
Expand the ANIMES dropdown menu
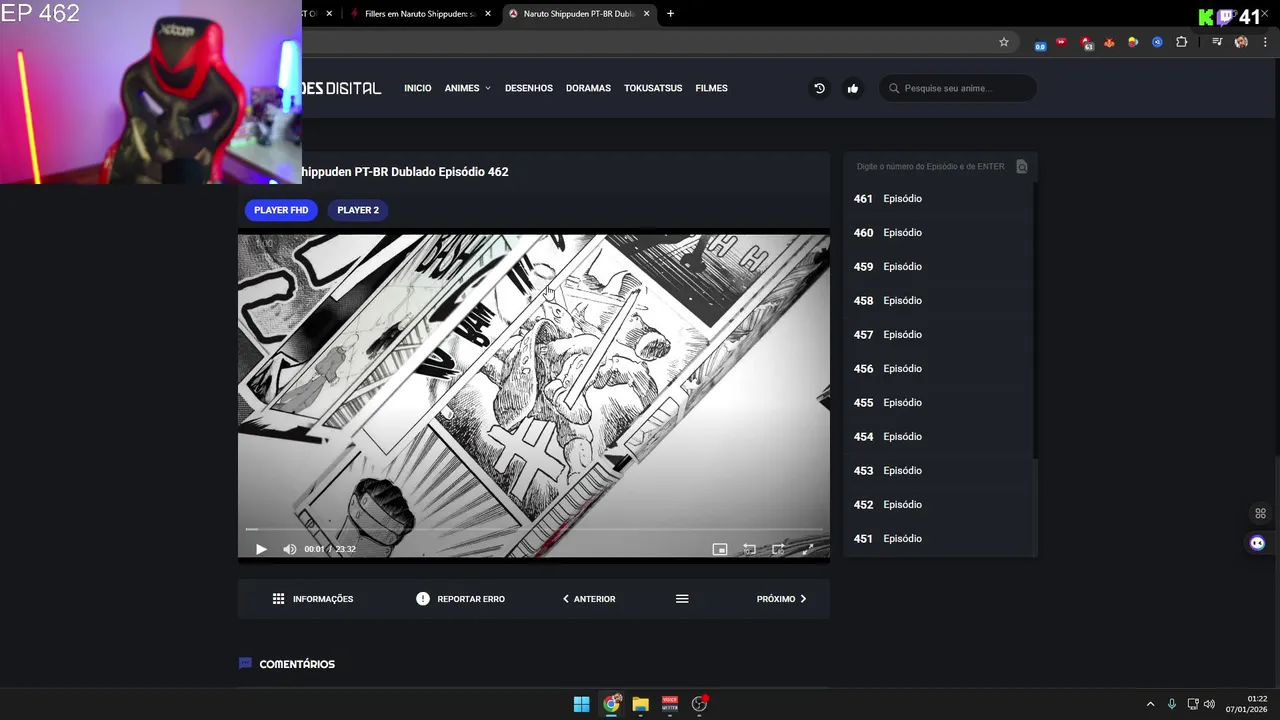coord(468,88)
